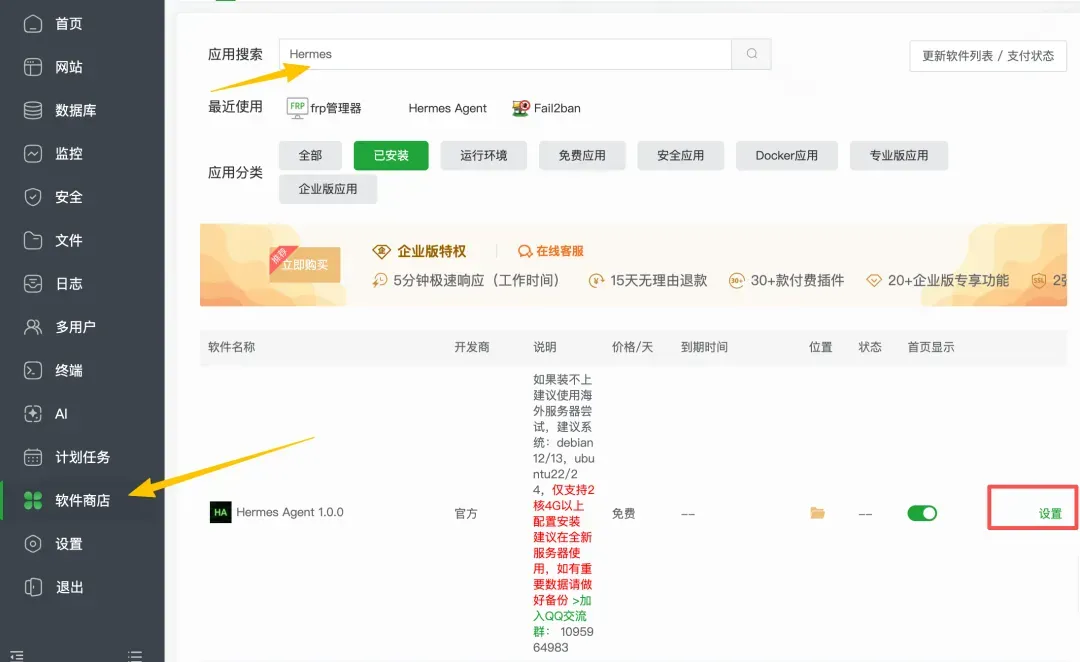The height and width of the screenshot is (662, 1080).
Task: Toggle Hermes Agent 首页显示 switch
Action: click(x=922, y=513)
